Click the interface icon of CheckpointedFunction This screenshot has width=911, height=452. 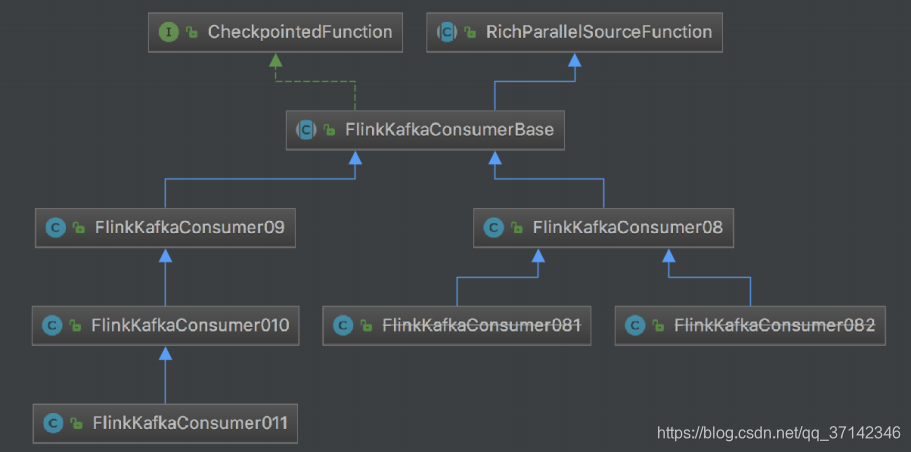coord(168,33)
